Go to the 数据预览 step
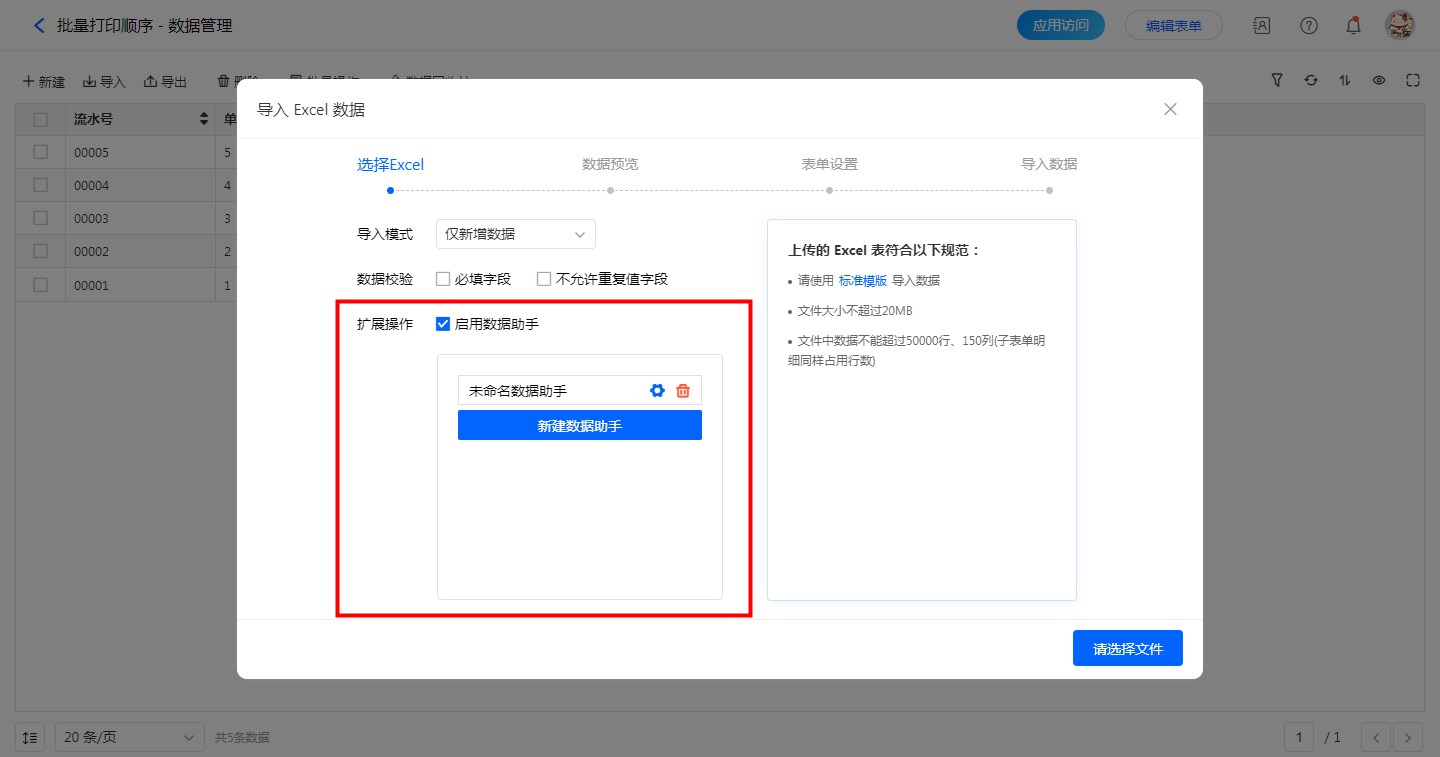1440x757 pixels. [x=610, y=165]
